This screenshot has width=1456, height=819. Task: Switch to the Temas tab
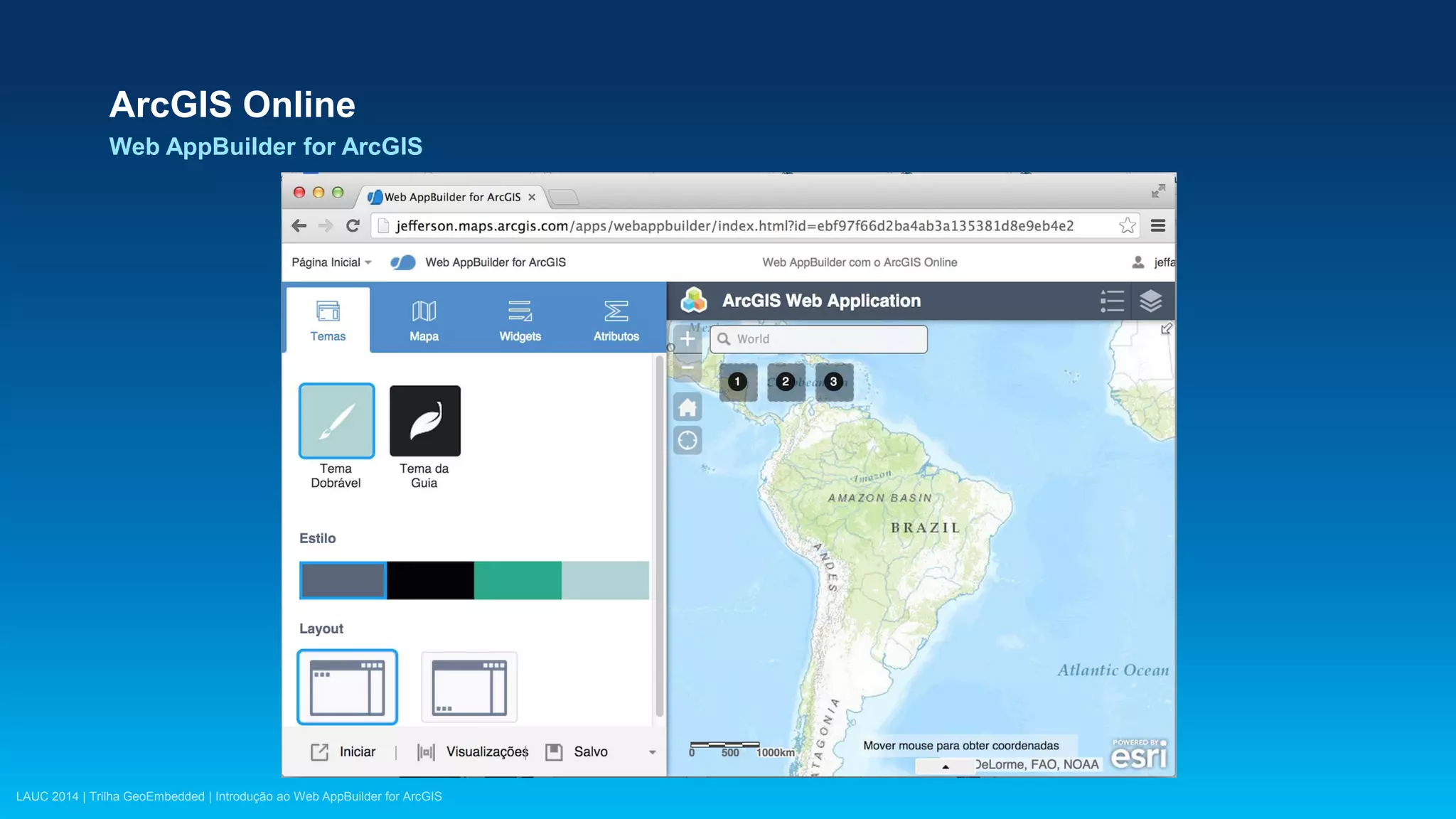click(x=328, y=321)
